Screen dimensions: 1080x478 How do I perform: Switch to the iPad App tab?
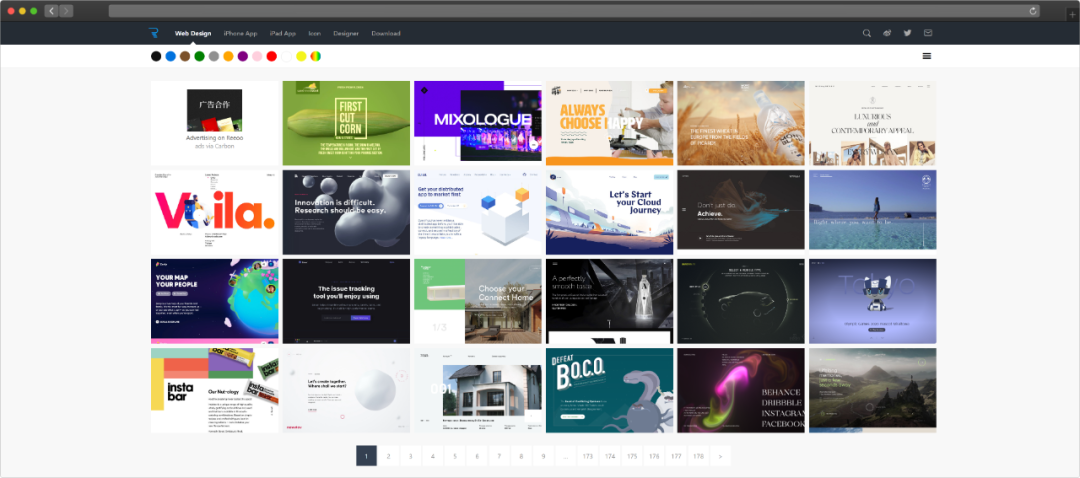click(x=282, y=33)
